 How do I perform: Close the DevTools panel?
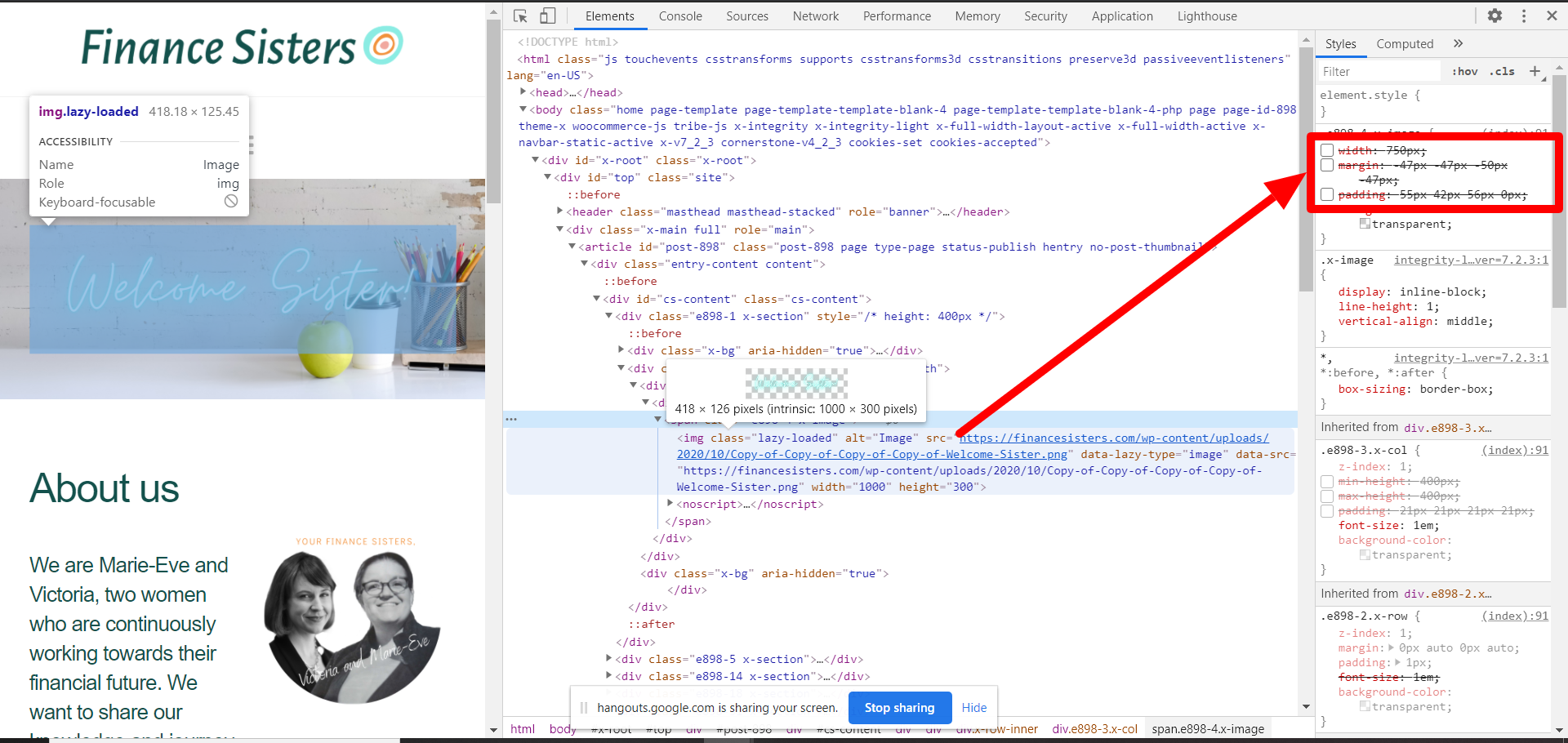pos(1552,16)
